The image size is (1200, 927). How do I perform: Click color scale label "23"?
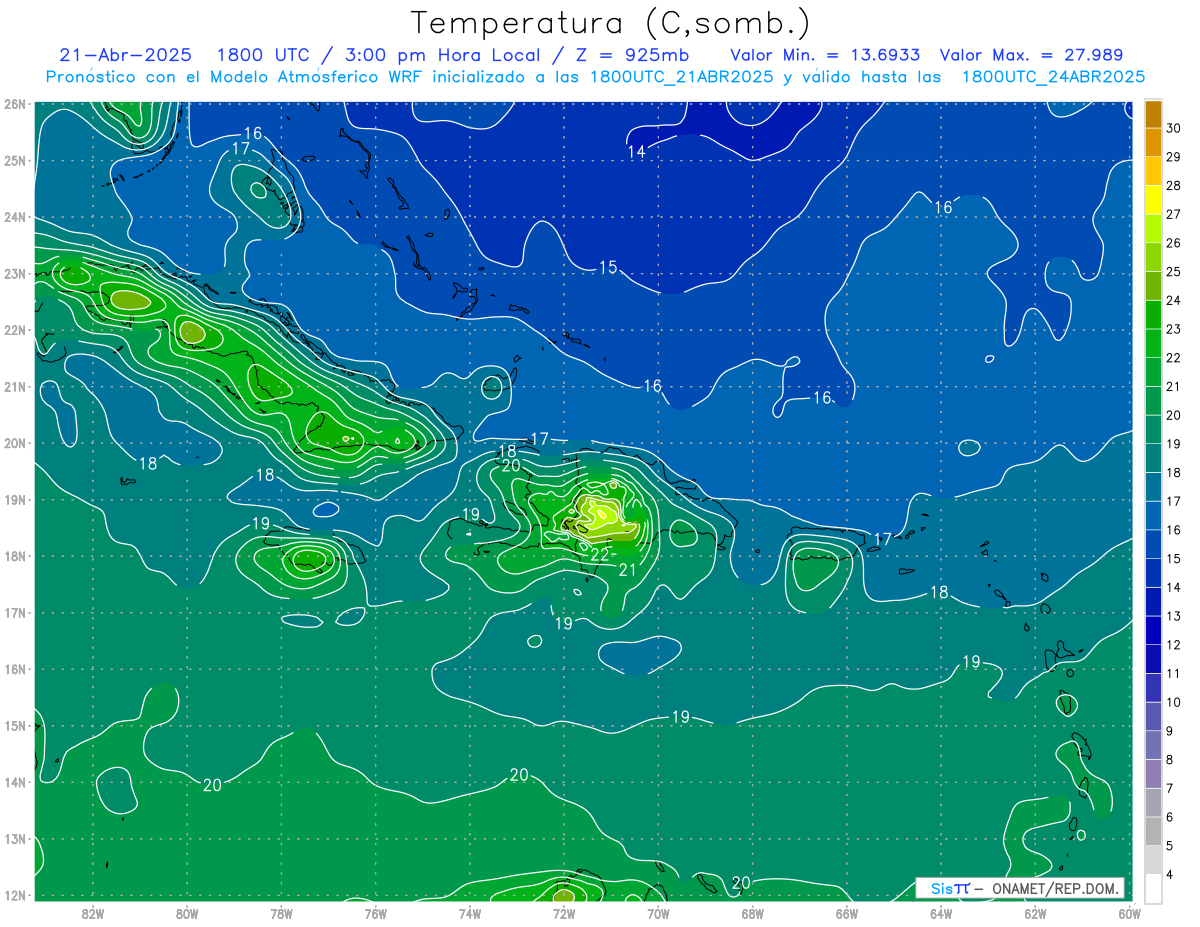(1174, 329)
